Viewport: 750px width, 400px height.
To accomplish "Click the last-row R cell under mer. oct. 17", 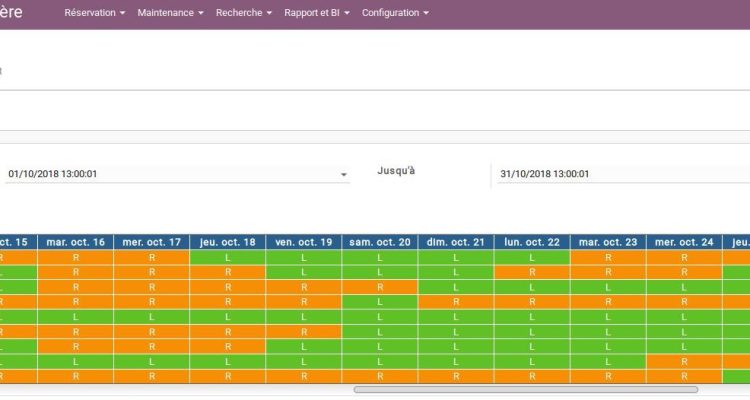I will coord(152,377).
